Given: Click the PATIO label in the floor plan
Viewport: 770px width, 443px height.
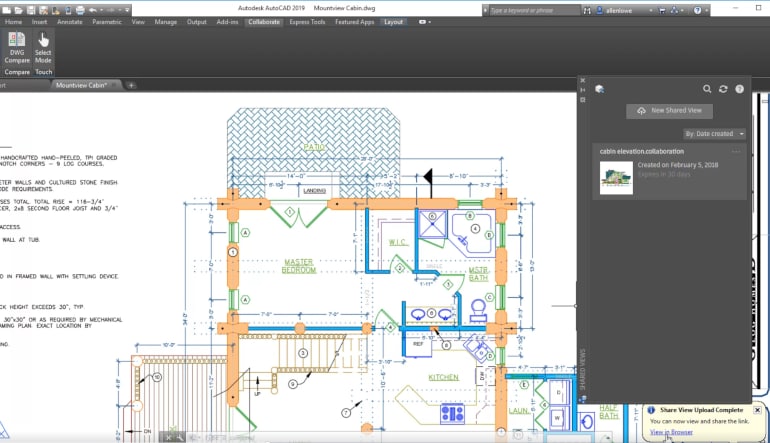Looking at the screenshot, I should 314,147.
